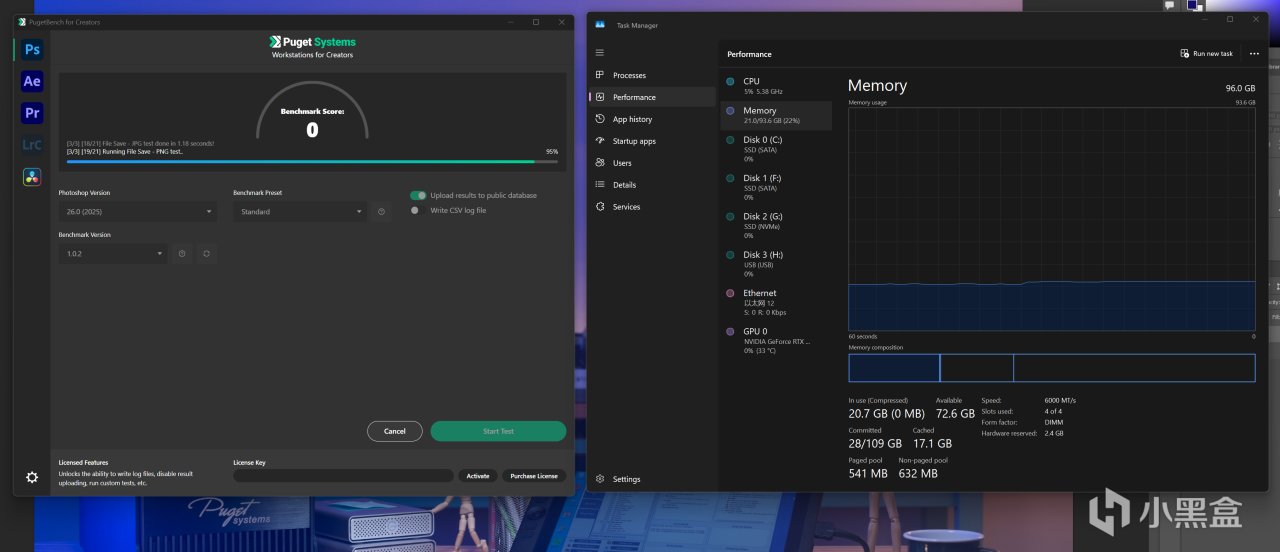Viewport: 1280px width, 552px height.
Task: Click the Cached value 17.1 GB
Action: [x=932, y=443]
